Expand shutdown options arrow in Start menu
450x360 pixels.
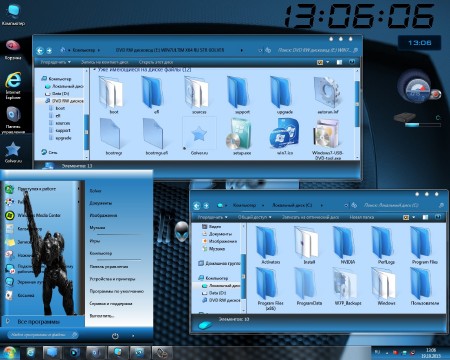[x=133, y=336]
